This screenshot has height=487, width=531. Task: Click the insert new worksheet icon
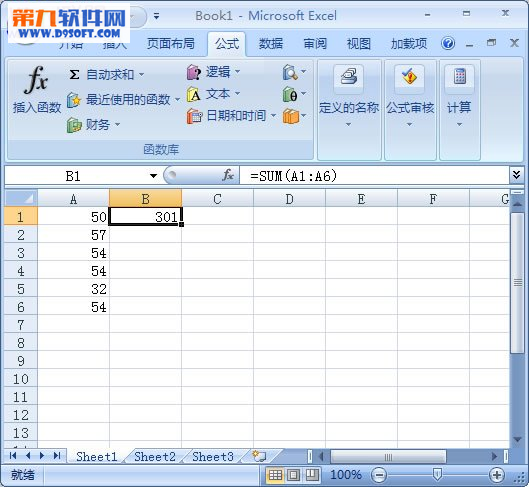click(x=260, y=457)
